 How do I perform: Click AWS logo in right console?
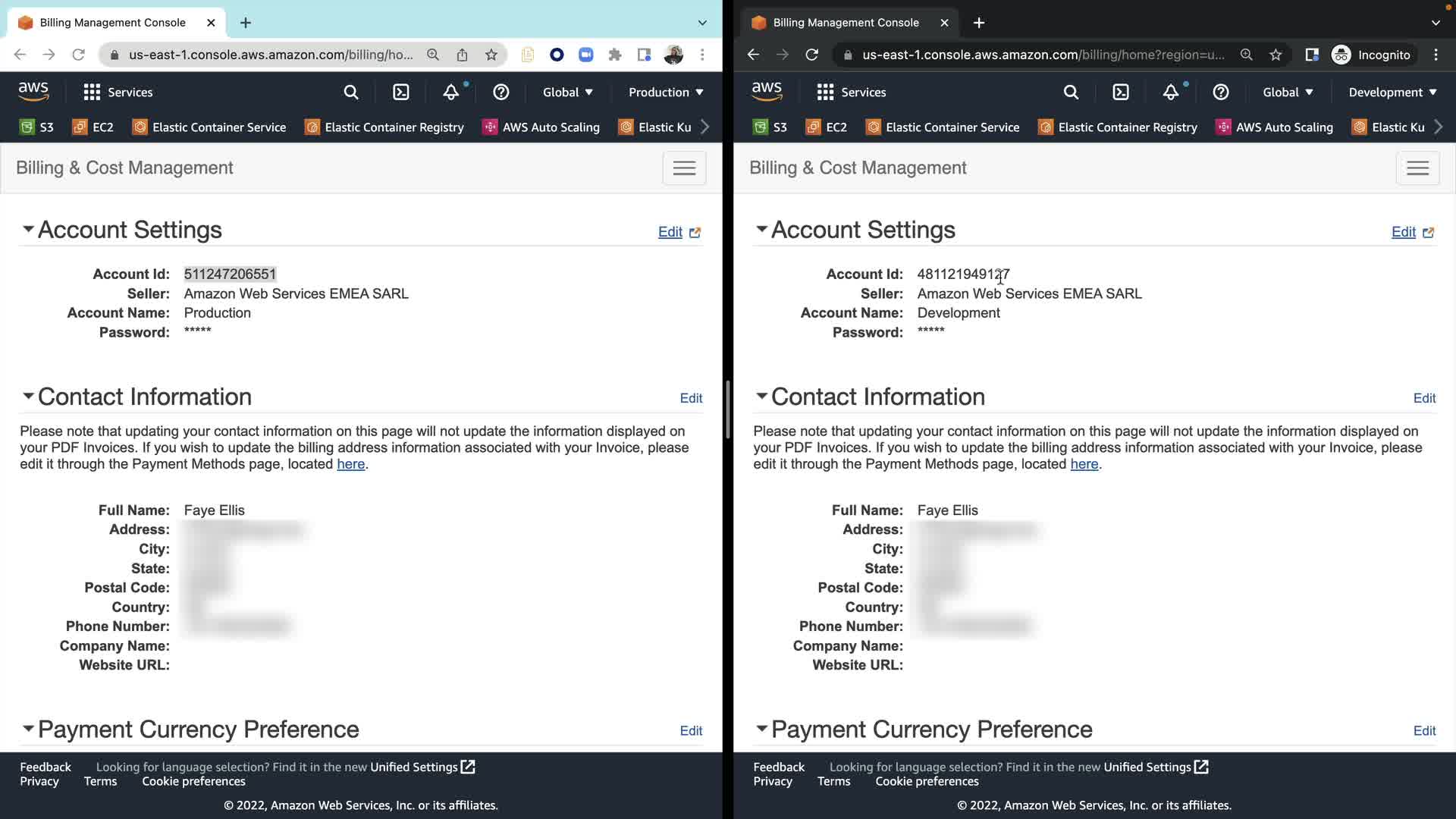pos(767,92)
